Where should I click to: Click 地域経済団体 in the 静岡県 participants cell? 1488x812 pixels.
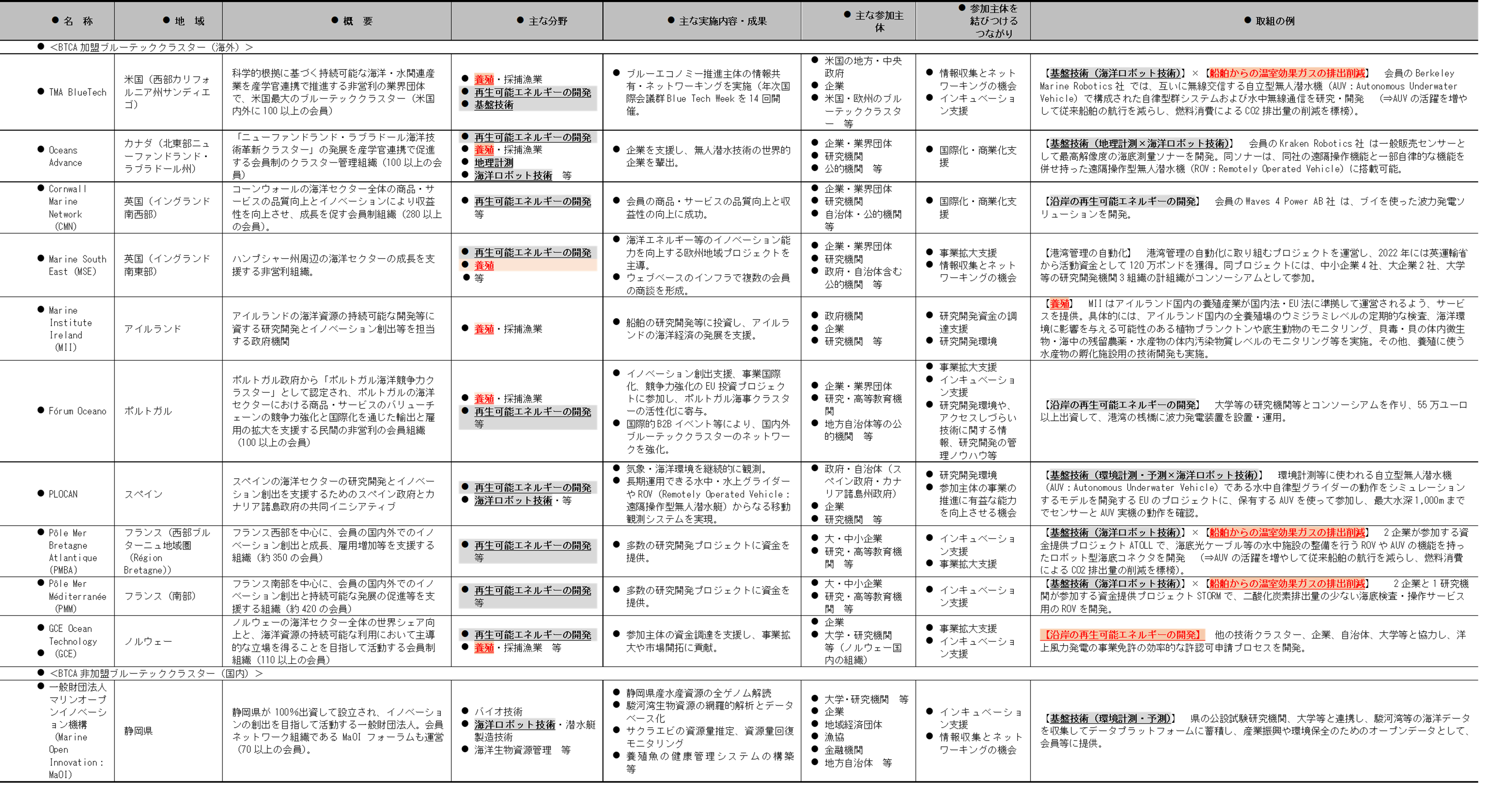[x=853, y=725]
